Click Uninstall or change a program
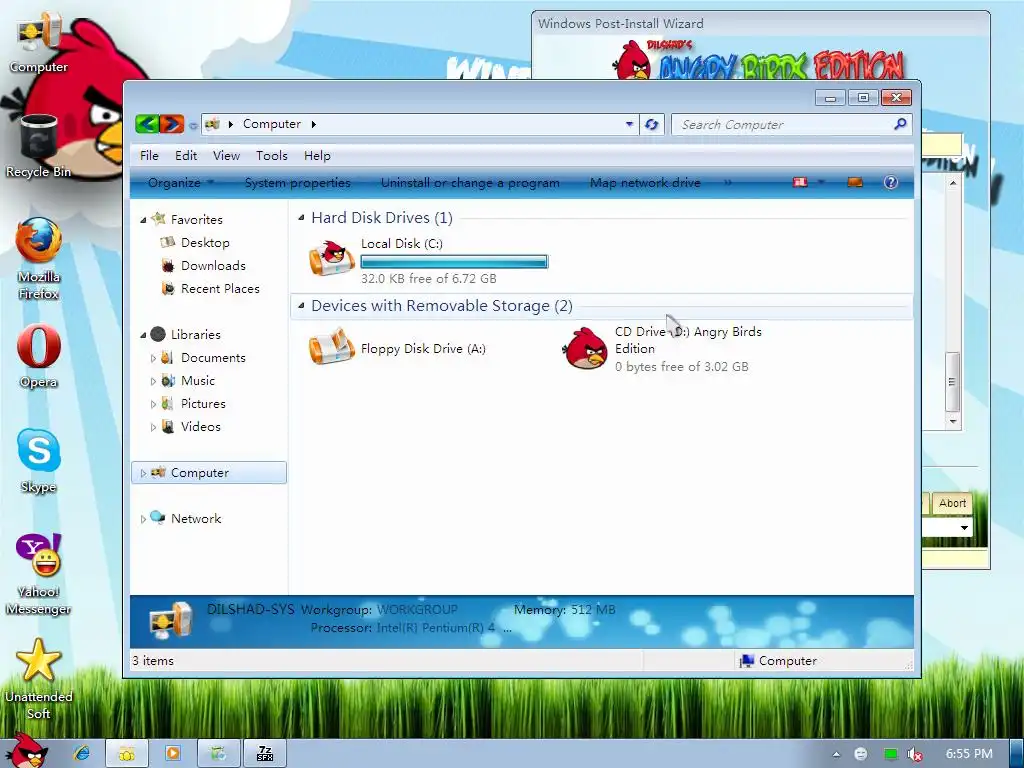This screenshot has width=1024, height=768. (470, 183)
